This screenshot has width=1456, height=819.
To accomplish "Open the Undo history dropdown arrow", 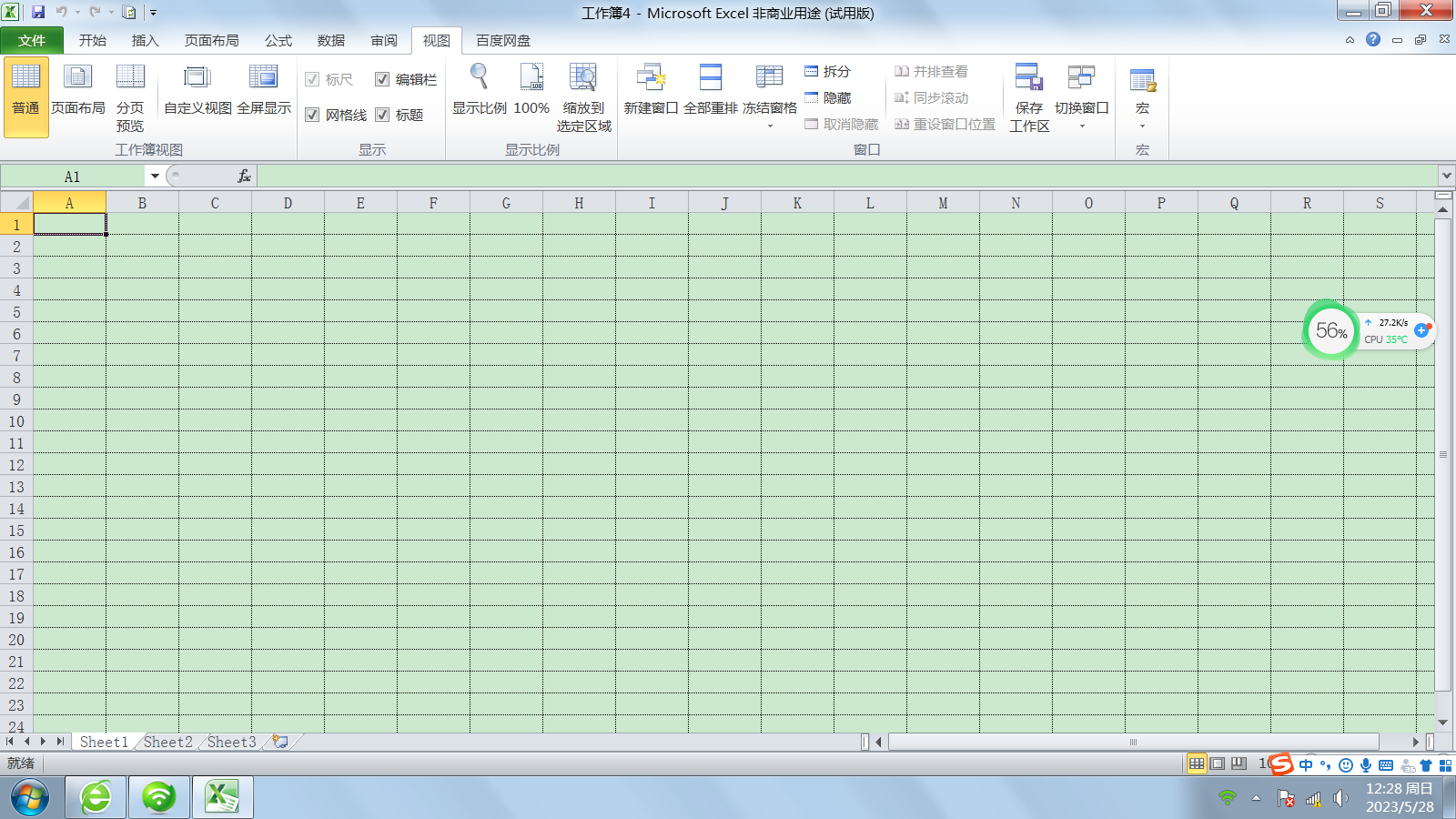I will click(x=77, y=13).
